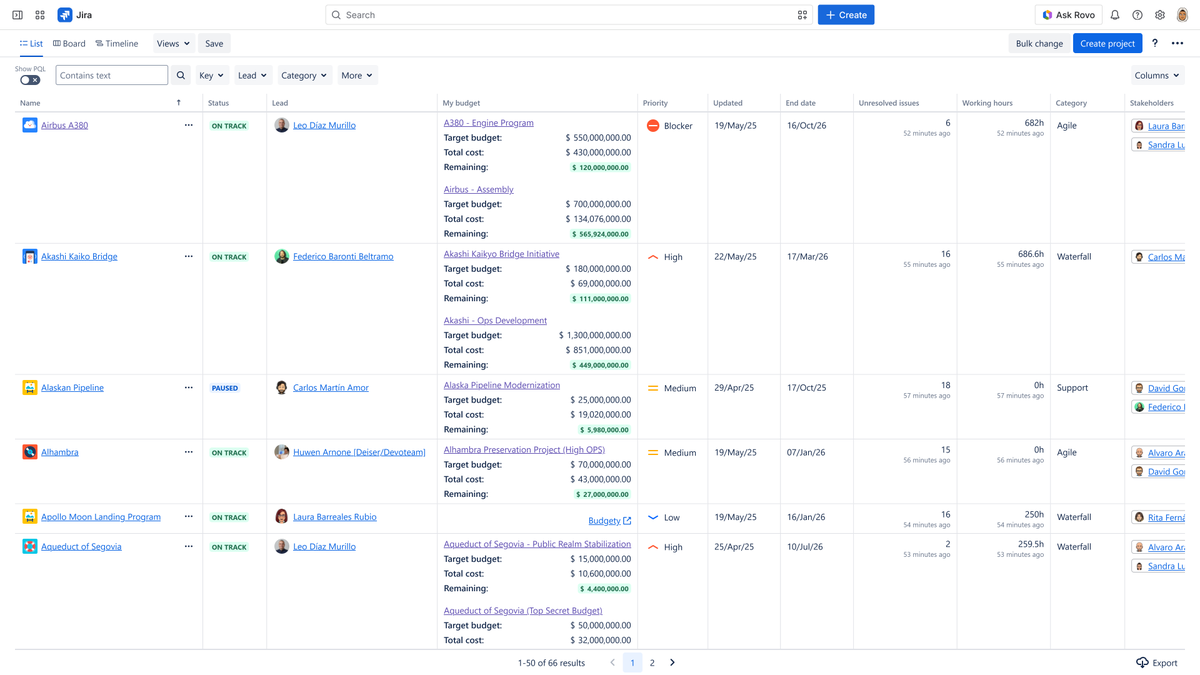
Task: Open the app switcher grid icon
Action: click(x=40, y=15)
